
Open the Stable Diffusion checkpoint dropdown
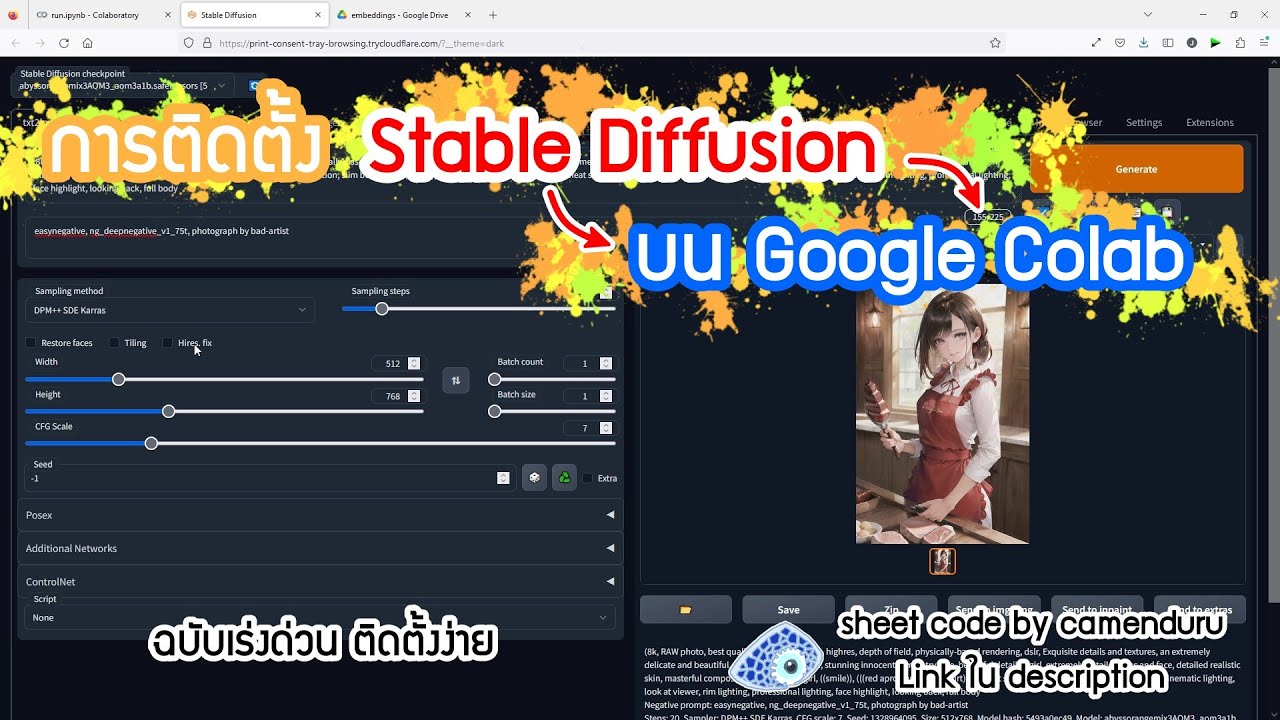(x=125, y=86)
